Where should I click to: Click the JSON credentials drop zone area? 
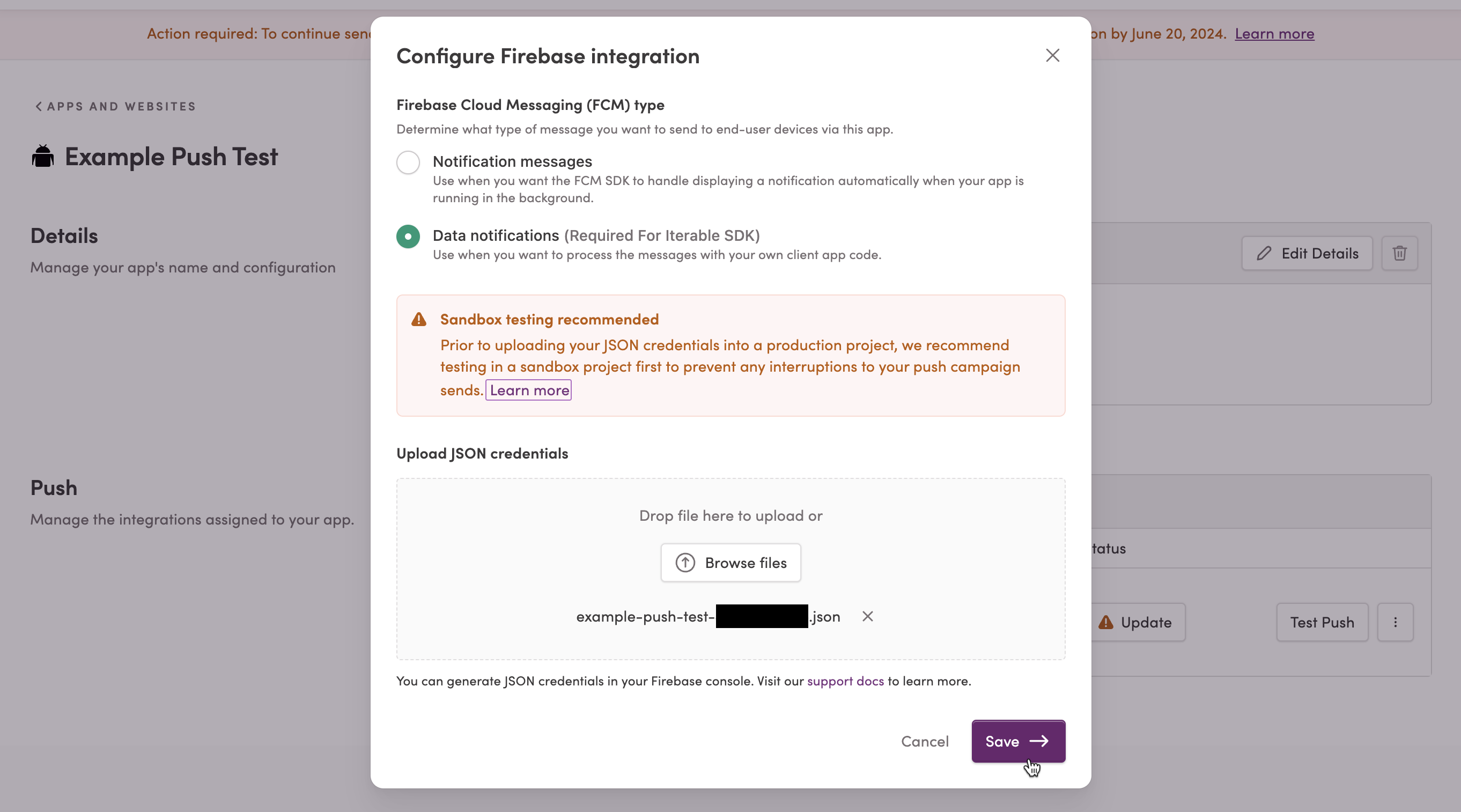pyautogui.click(x=730, y=569)
